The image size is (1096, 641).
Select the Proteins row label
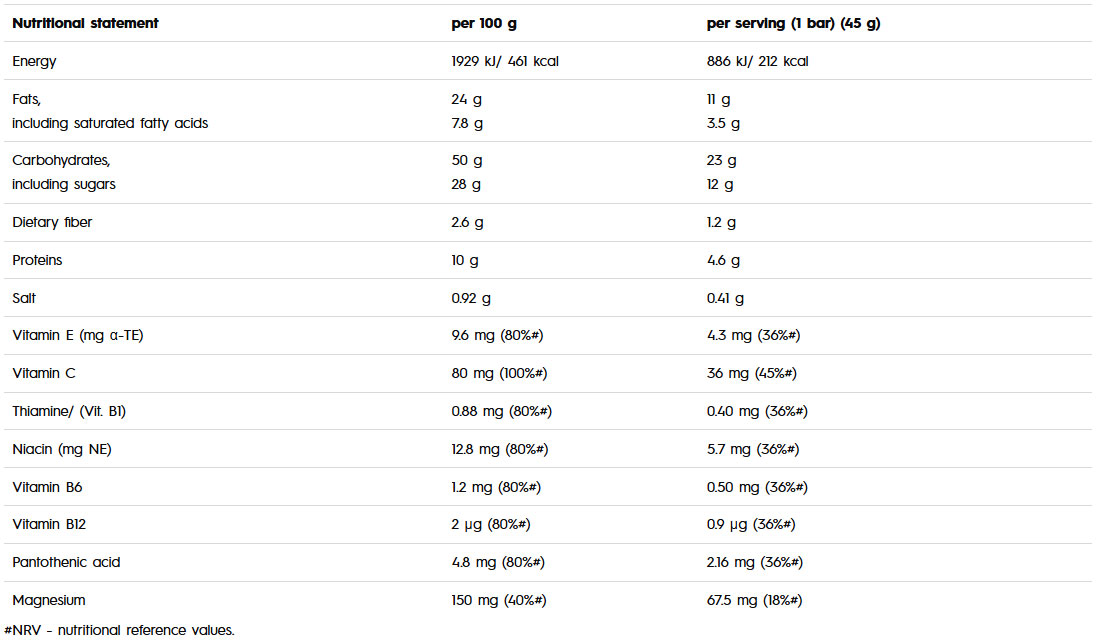(x=37, y=260)
